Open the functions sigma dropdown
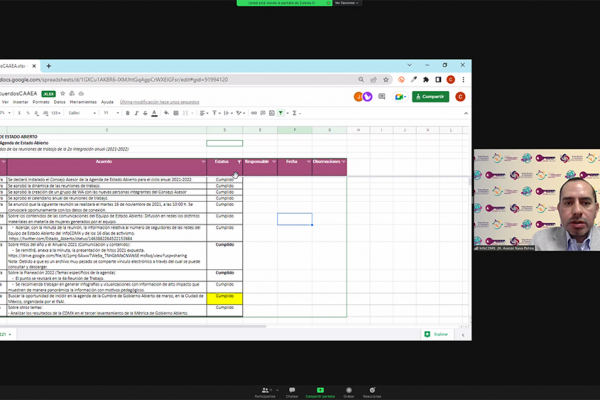 pos(296,113)
